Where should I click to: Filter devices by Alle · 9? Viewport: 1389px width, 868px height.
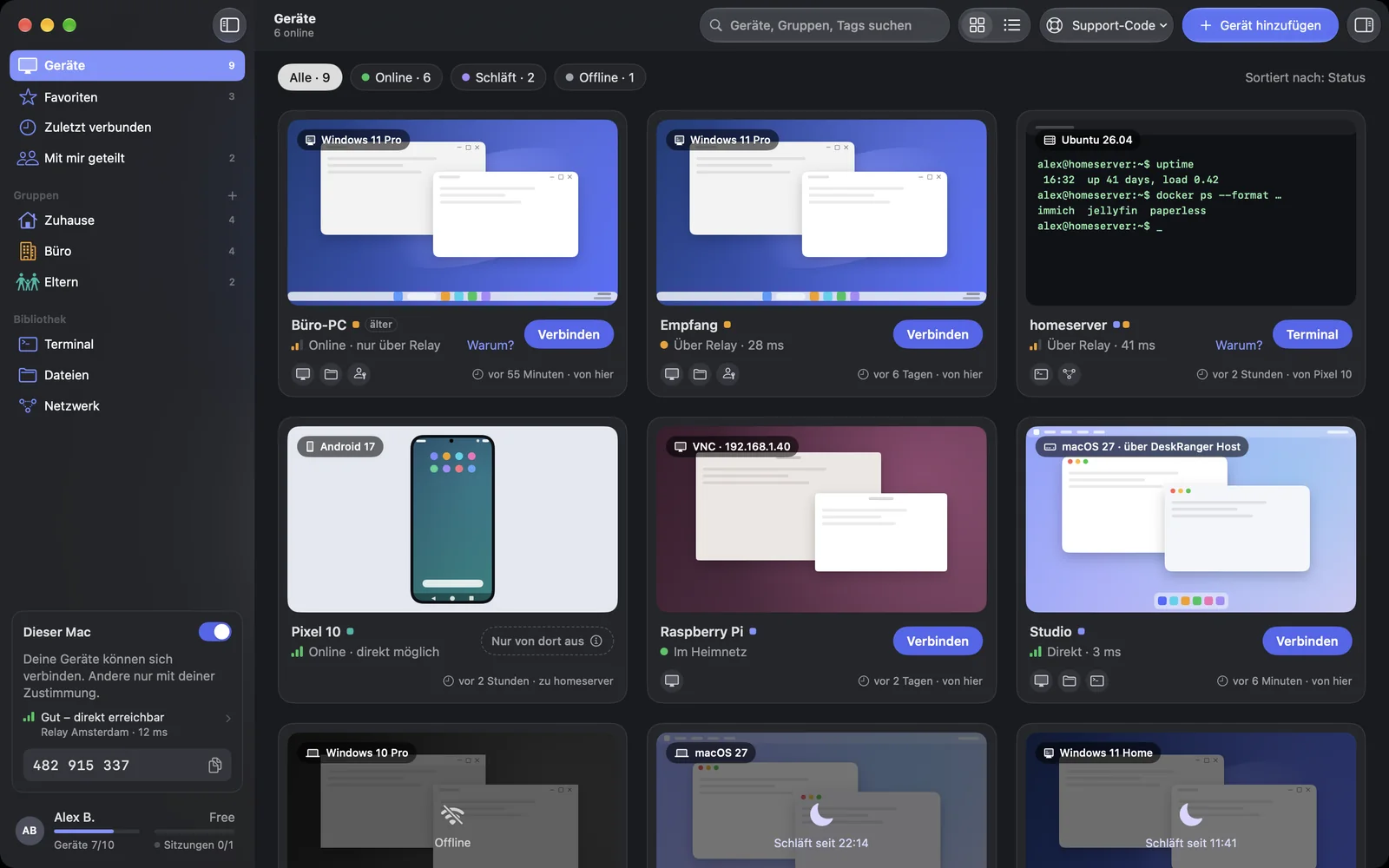click(310, 77)
